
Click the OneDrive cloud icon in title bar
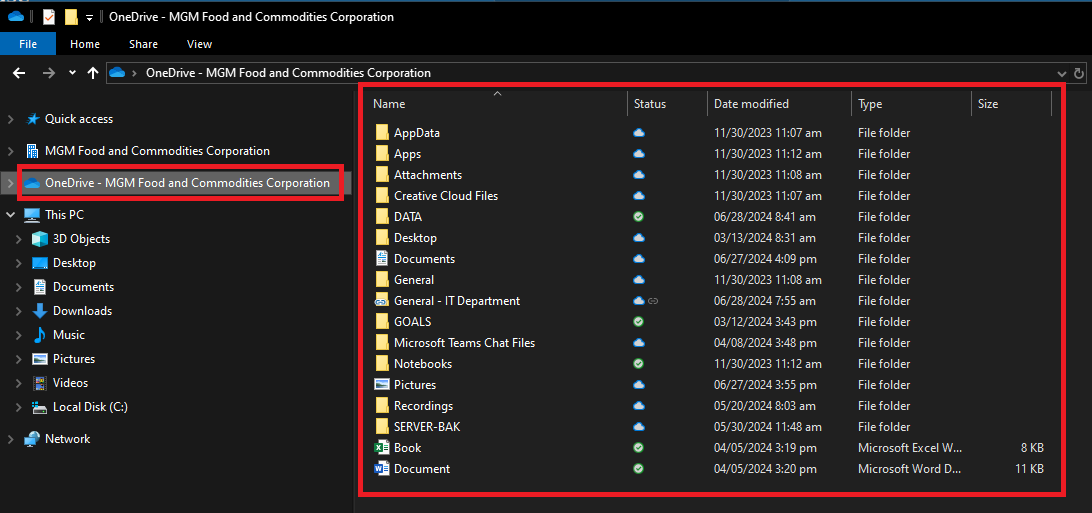tap(16, 17)
